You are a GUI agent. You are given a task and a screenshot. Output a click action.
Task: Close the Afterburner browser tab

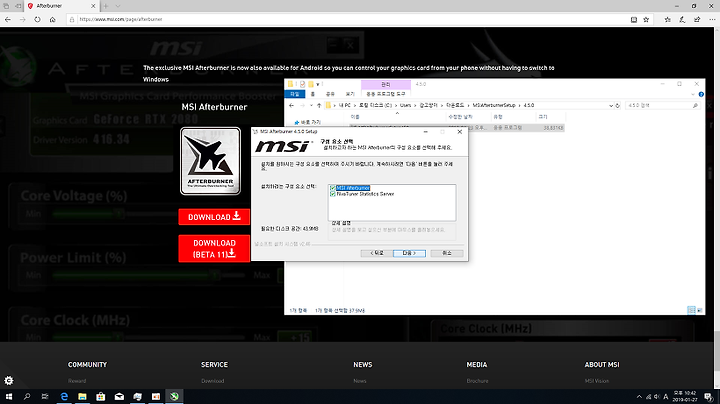pyautogui.click(x=93, y=6)
